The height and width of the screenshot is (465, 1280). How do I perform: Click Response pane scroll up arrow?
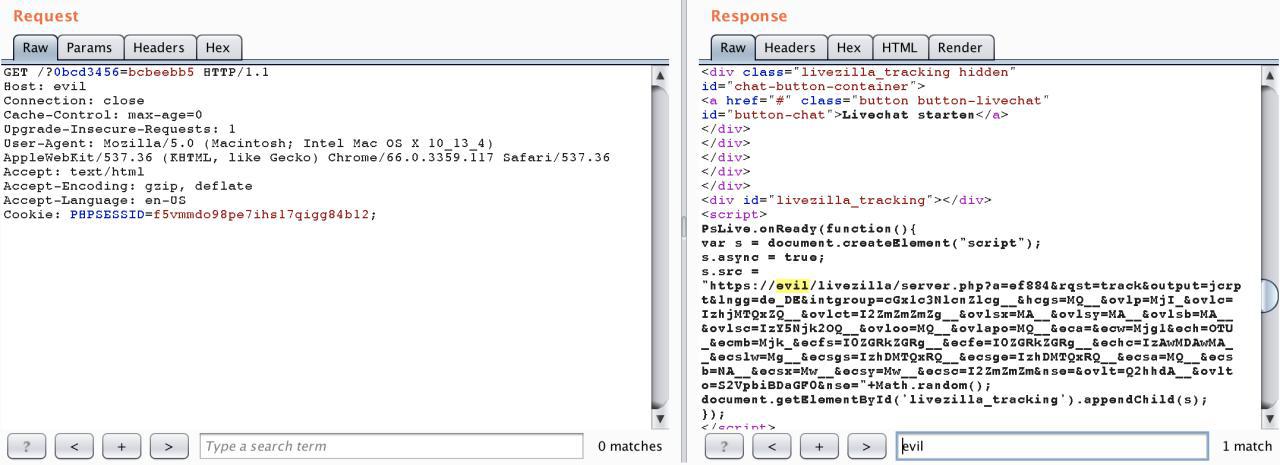click(1271, 75)
